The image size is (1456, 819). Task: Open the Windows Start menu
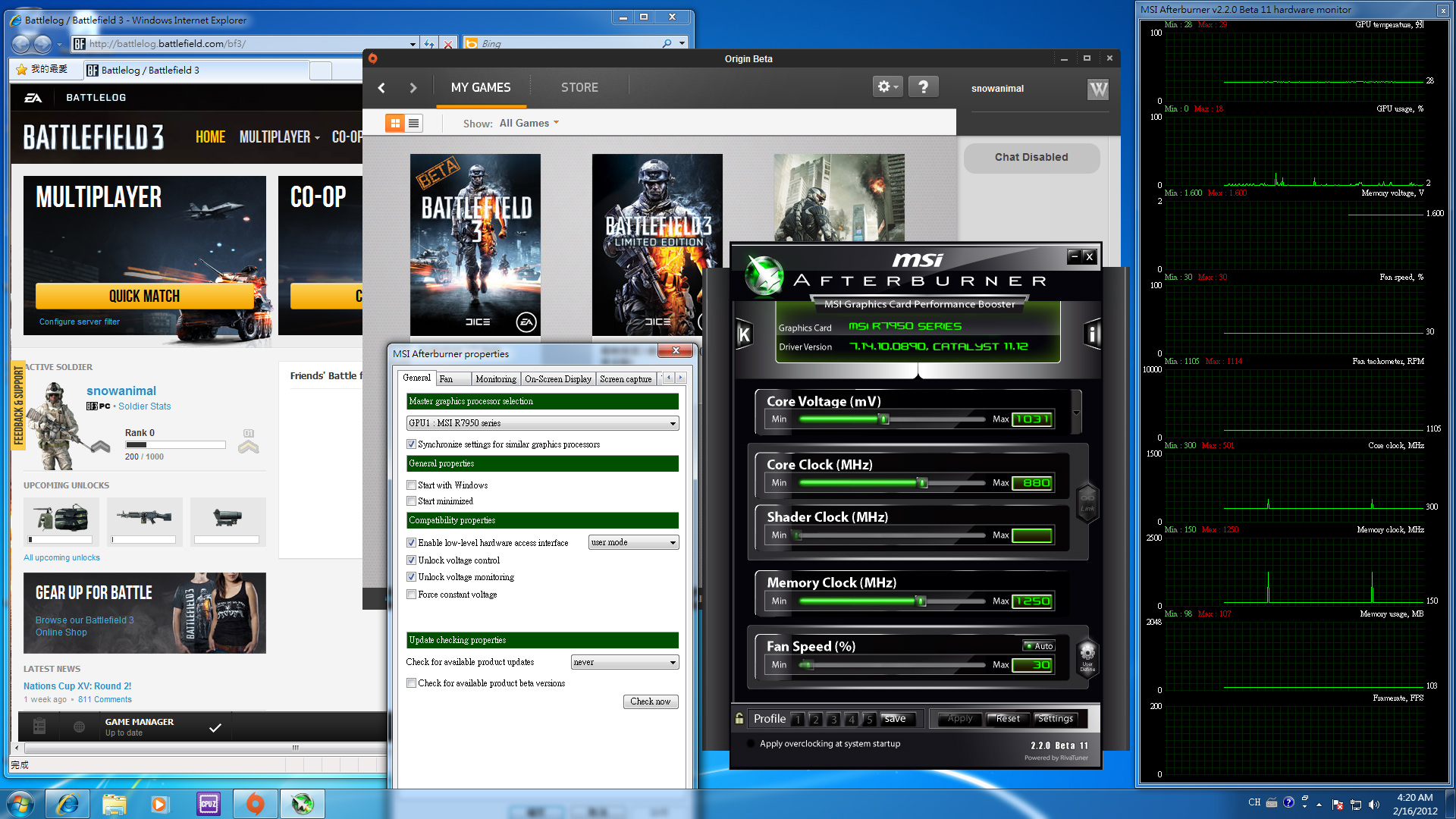tap(20, 804)
